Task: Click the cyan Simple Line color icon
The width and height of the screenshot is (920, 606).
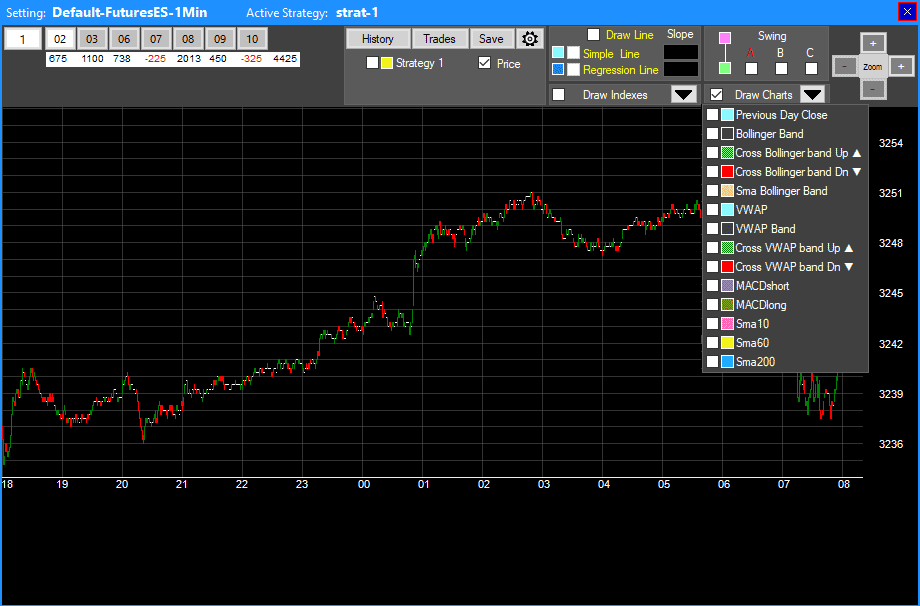Action: [558, 53]
